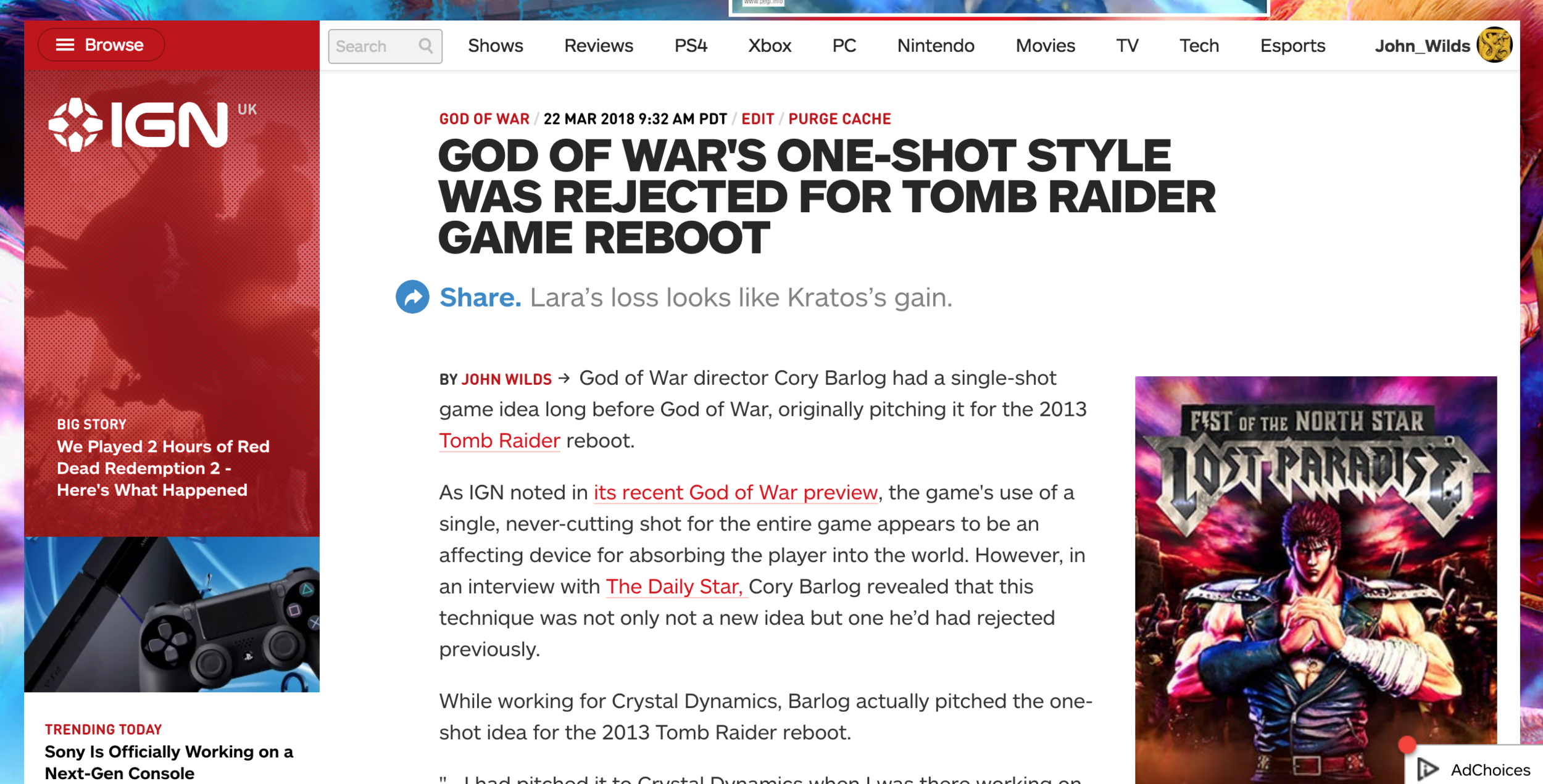1543x784 pixels.
Task: Open the Xbox nav item
Action: [x=769, y=46]
